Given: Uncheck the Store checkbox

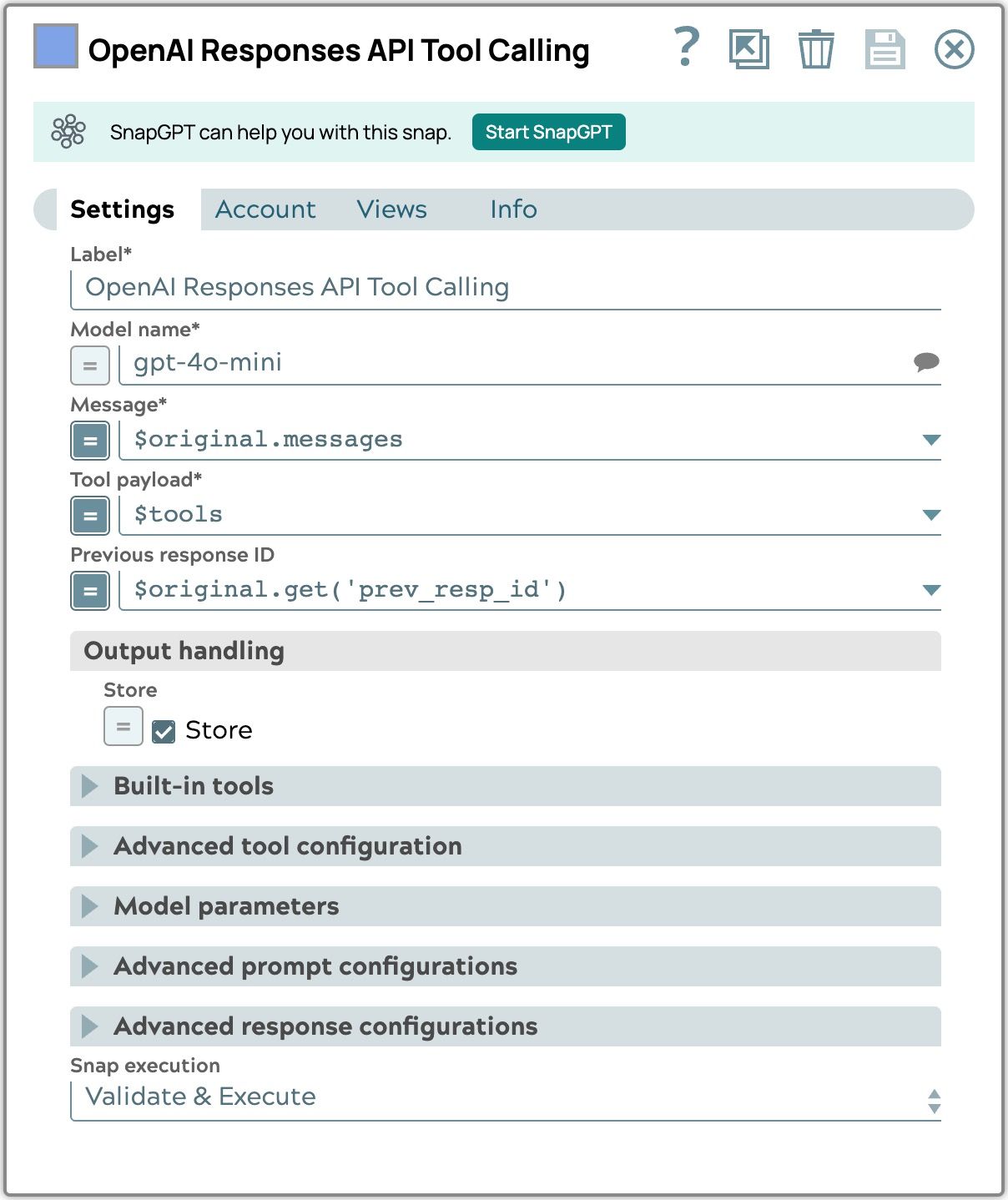Looking at the screenshot, I should [164, 731].
